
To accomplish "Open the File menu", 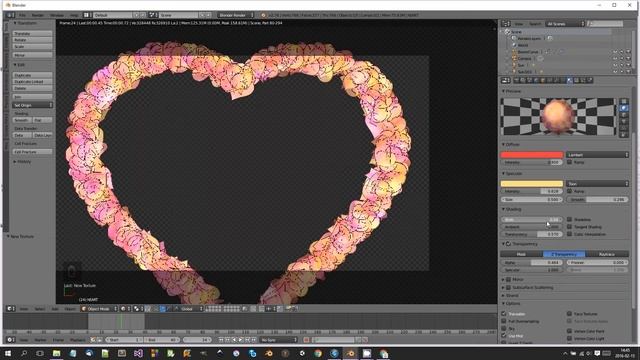I will [22, 15].
